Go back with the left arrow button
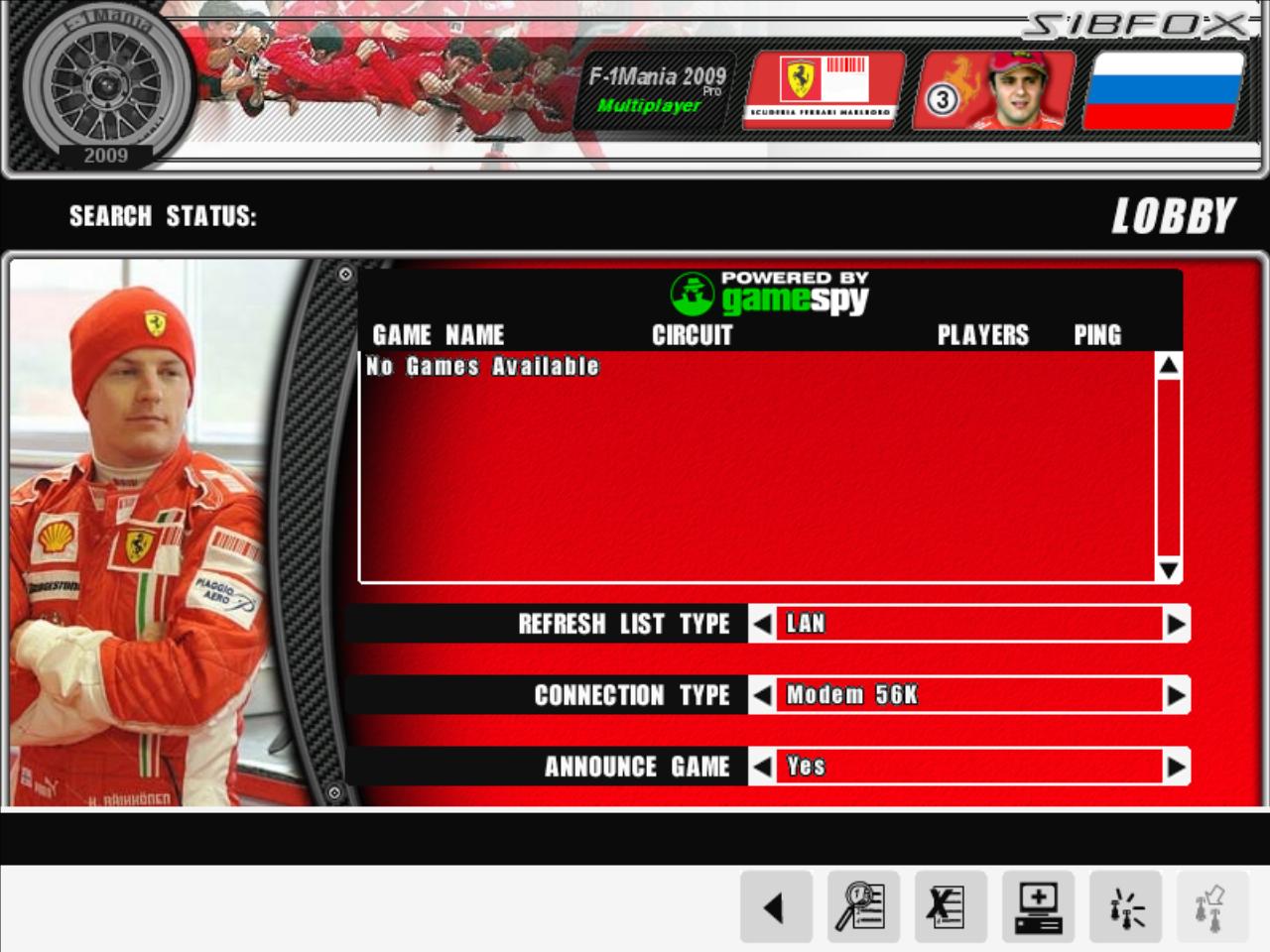1270x952 pixels. (x=776, y=906)
